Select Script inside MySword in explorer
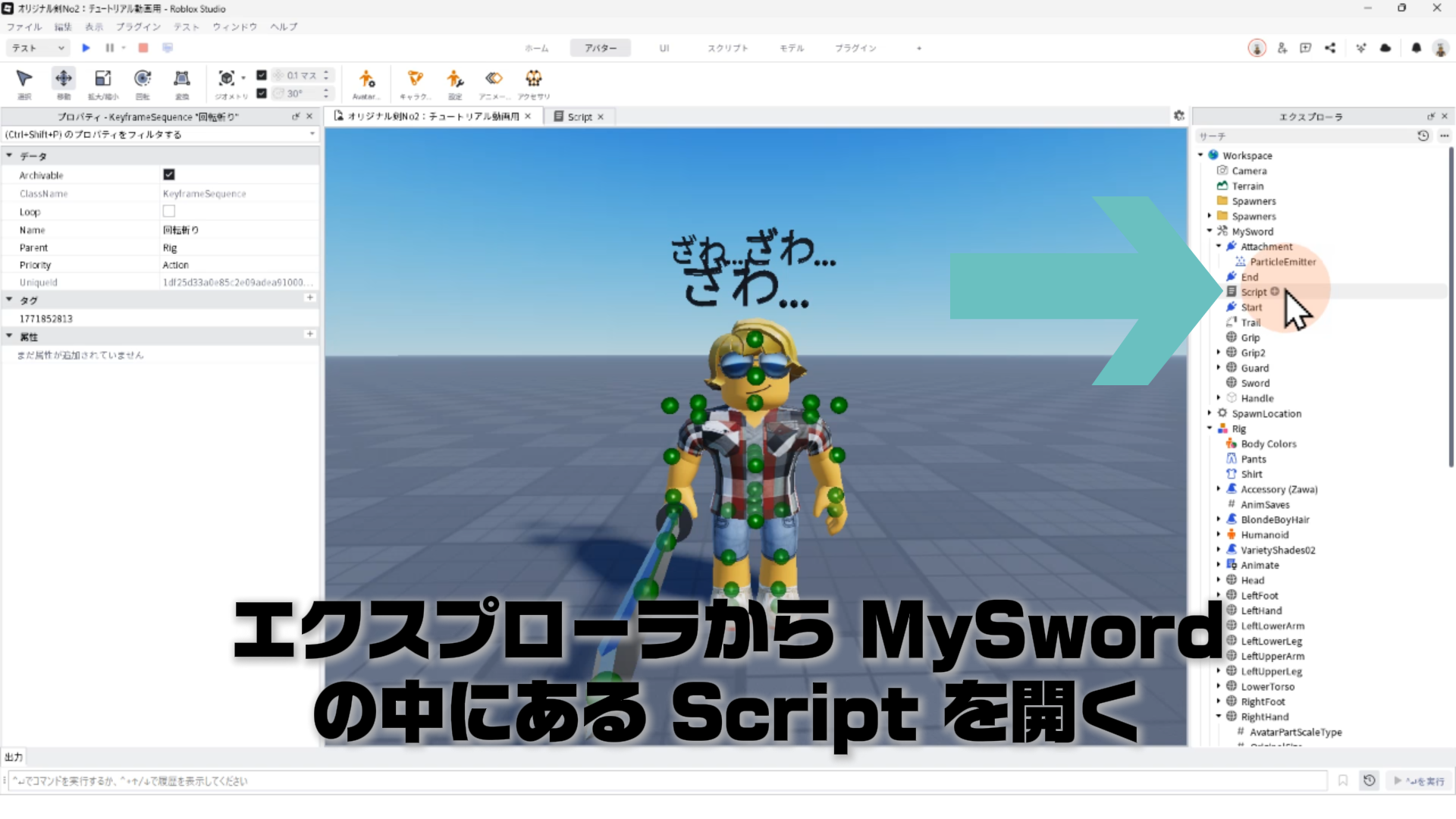 point(1254,292)
